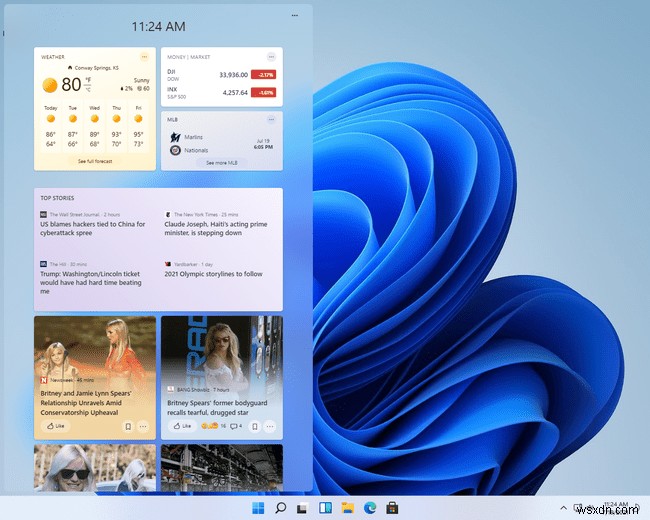This screenshot has width=650, height=520.
Task: Click the Marlins vs Nationals Jul 19 game time
Action: [x=263, y=144]
